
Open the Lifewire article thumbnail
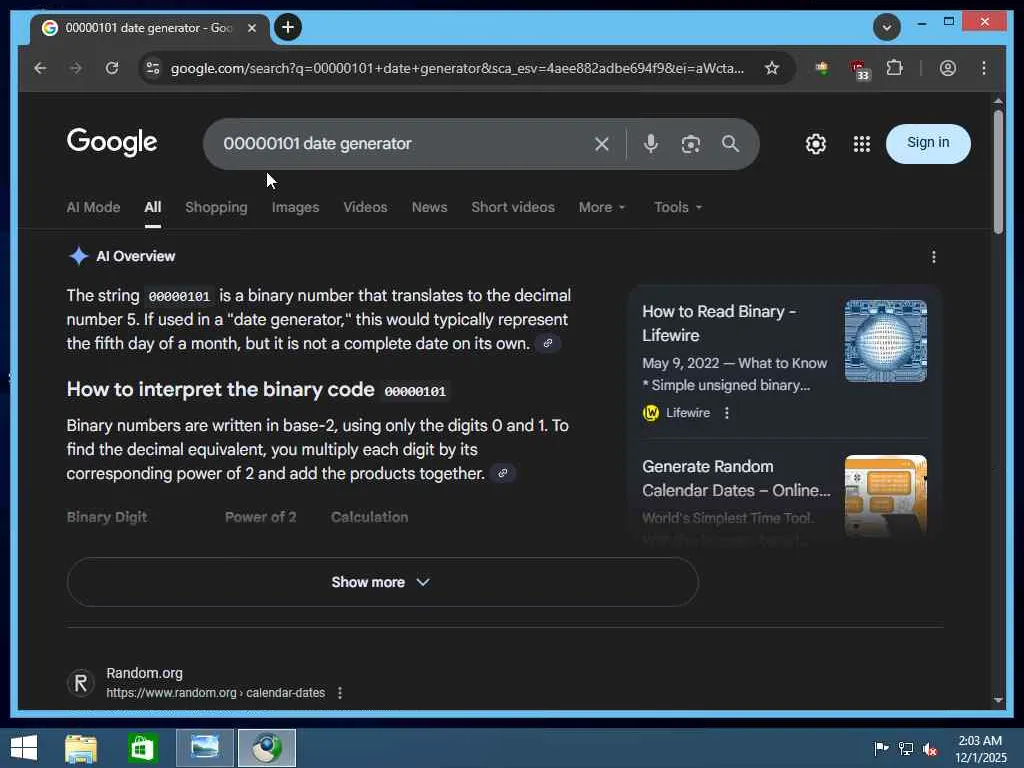click(x=886, y=341)
